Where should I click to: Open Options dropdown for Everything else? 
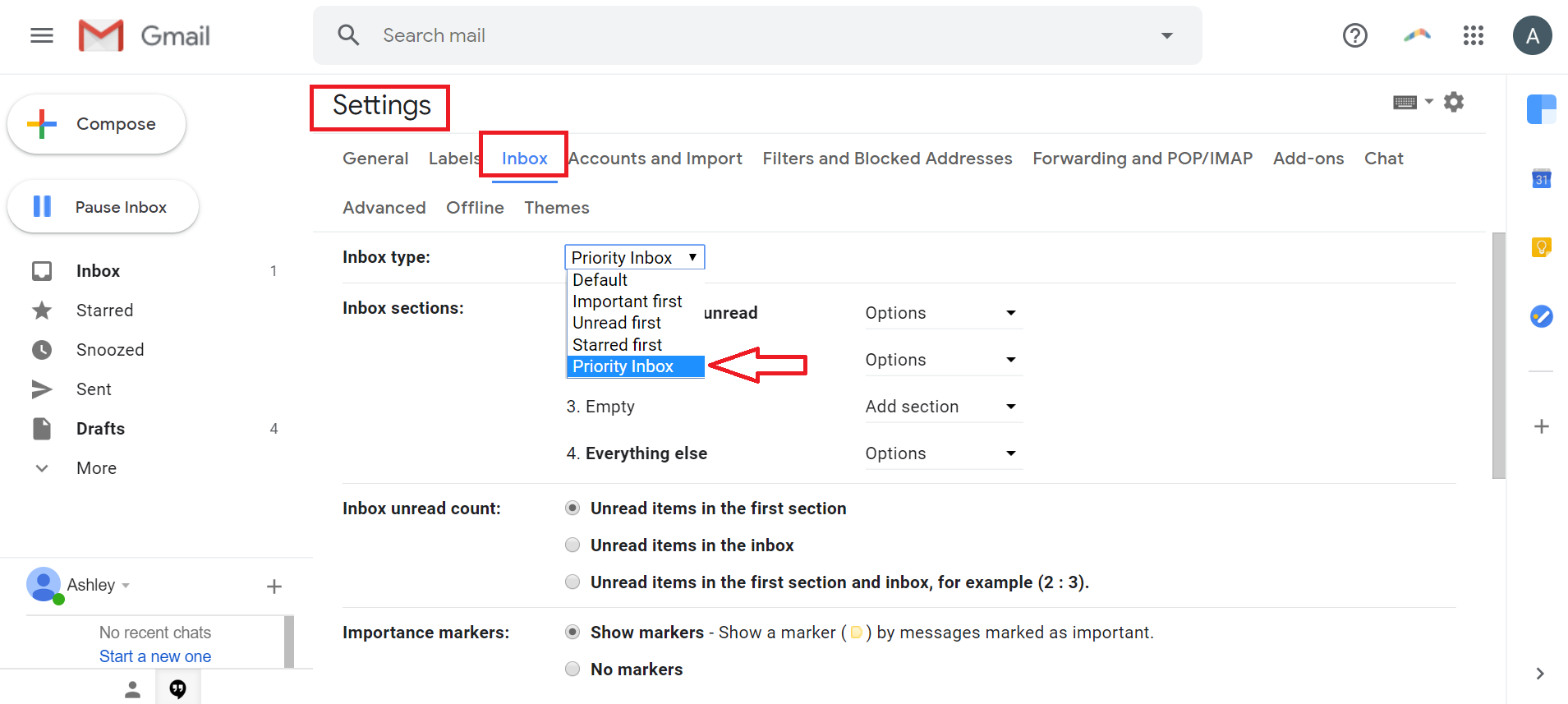pyautogui.click(x=943, y=453)
